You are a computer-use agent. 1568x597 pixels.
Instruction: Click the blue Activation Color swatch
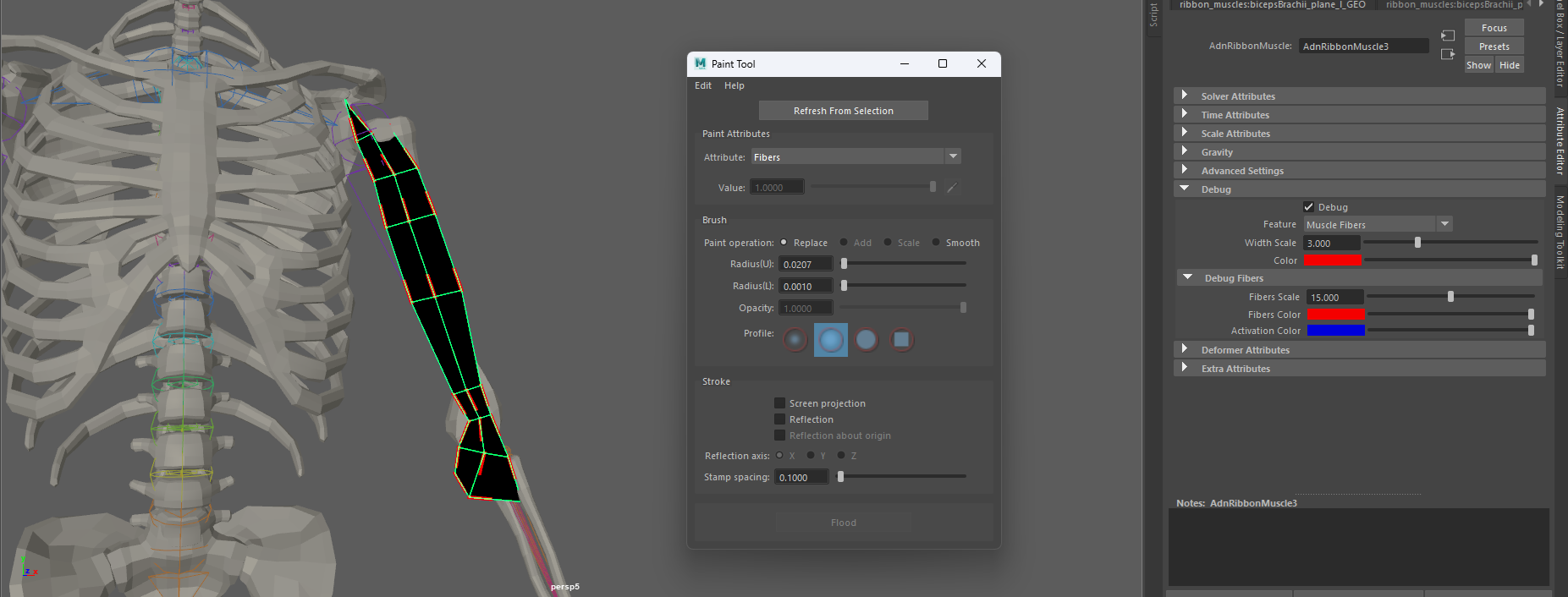pos(1335,331)
